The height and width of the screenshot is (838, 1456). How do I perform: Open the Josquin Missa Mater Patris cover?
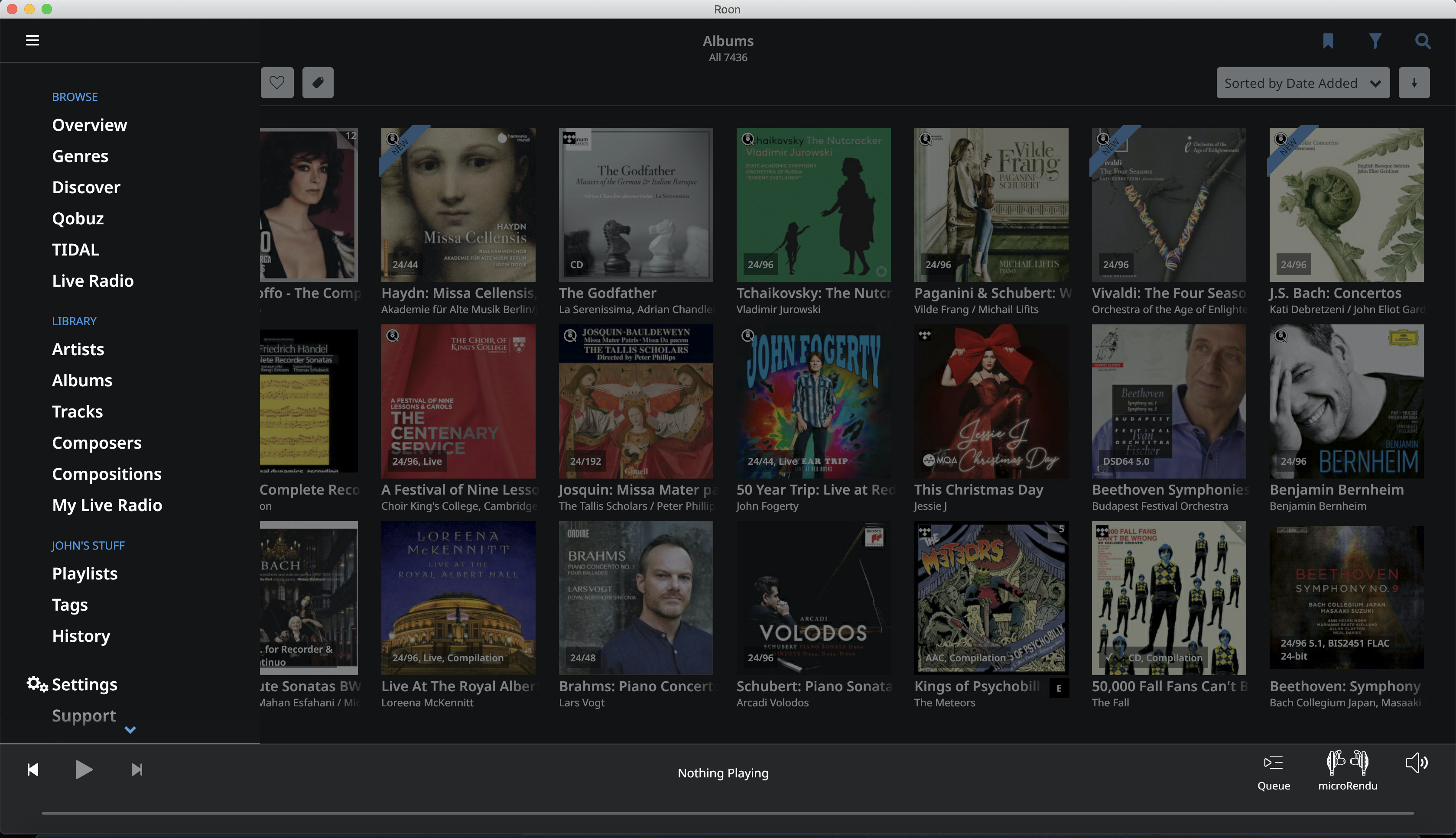[x=636, y=401]
